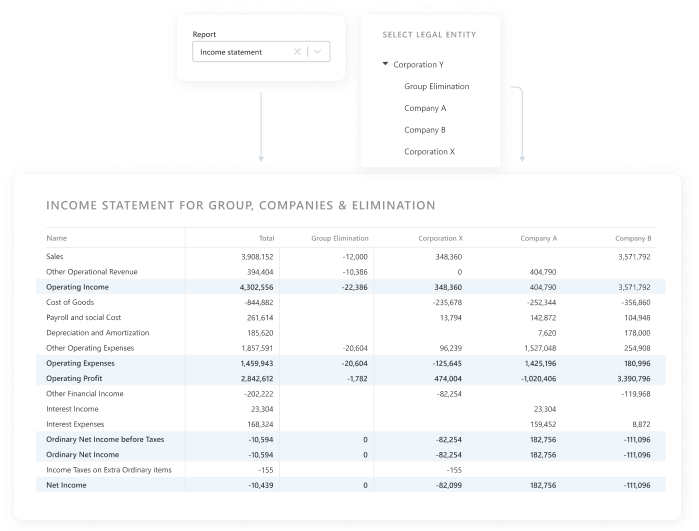Click Operating Income elimination value -22,386
Image resolution: width=699 pixels, height=531 pixels.
click(355, 287)
